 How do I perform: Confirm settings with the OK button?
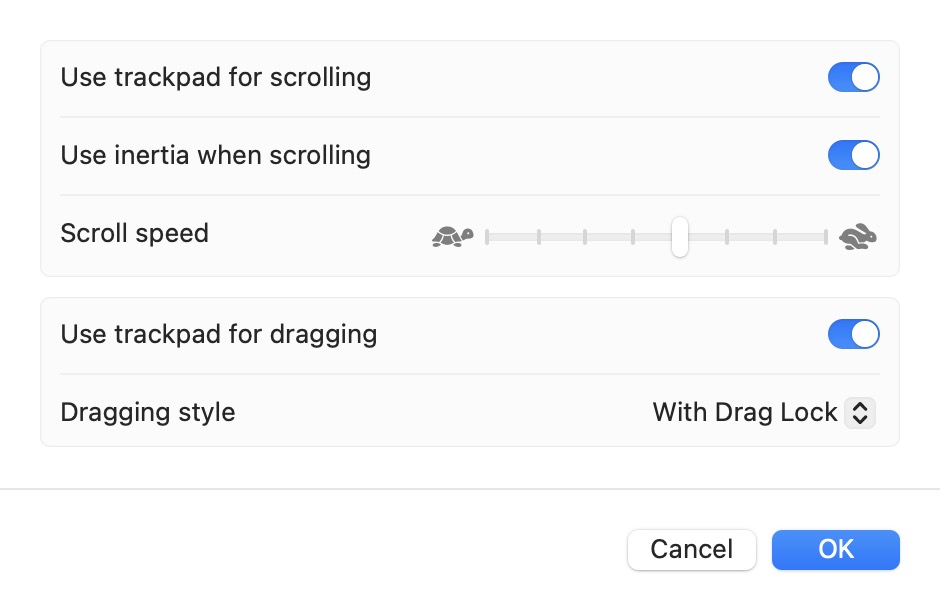pyautogui.click(x=835, y=549)
